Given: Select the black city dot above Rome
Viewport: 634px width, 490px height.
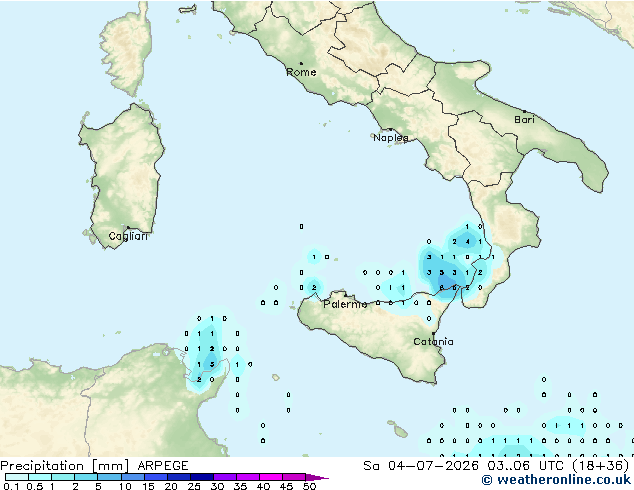Looking at the screenshot, I should [x=301, y=63].
